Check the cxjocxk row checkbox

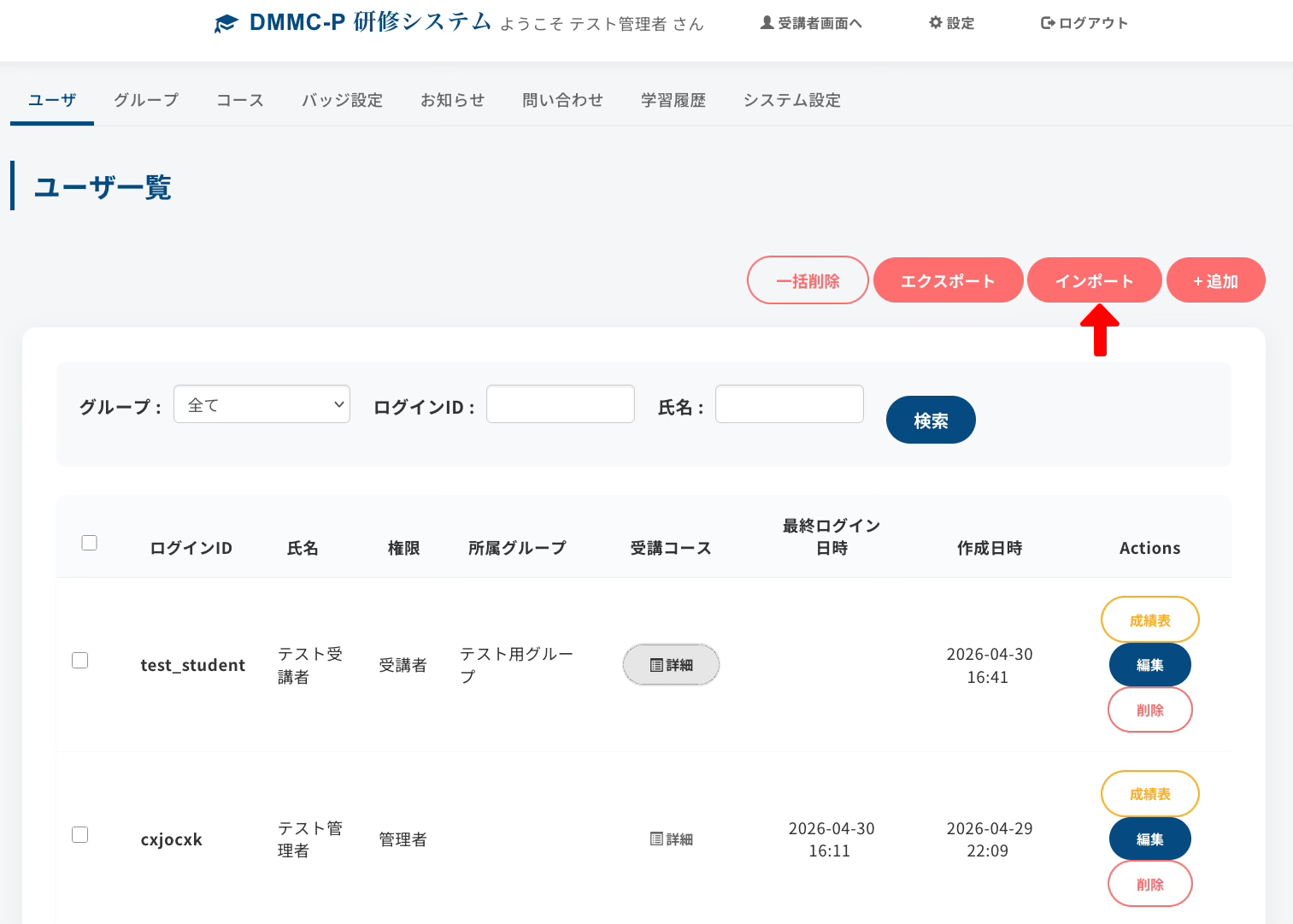[80, 835]
